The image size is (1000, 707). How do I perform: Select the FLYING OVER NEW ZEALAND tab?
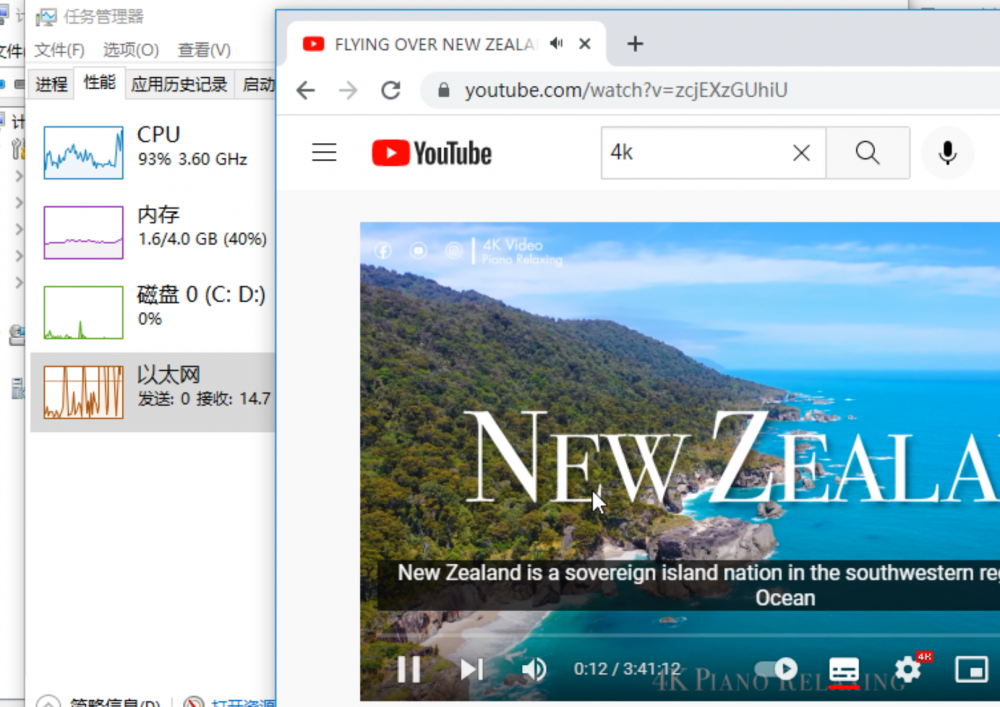[x=446, y=43]
